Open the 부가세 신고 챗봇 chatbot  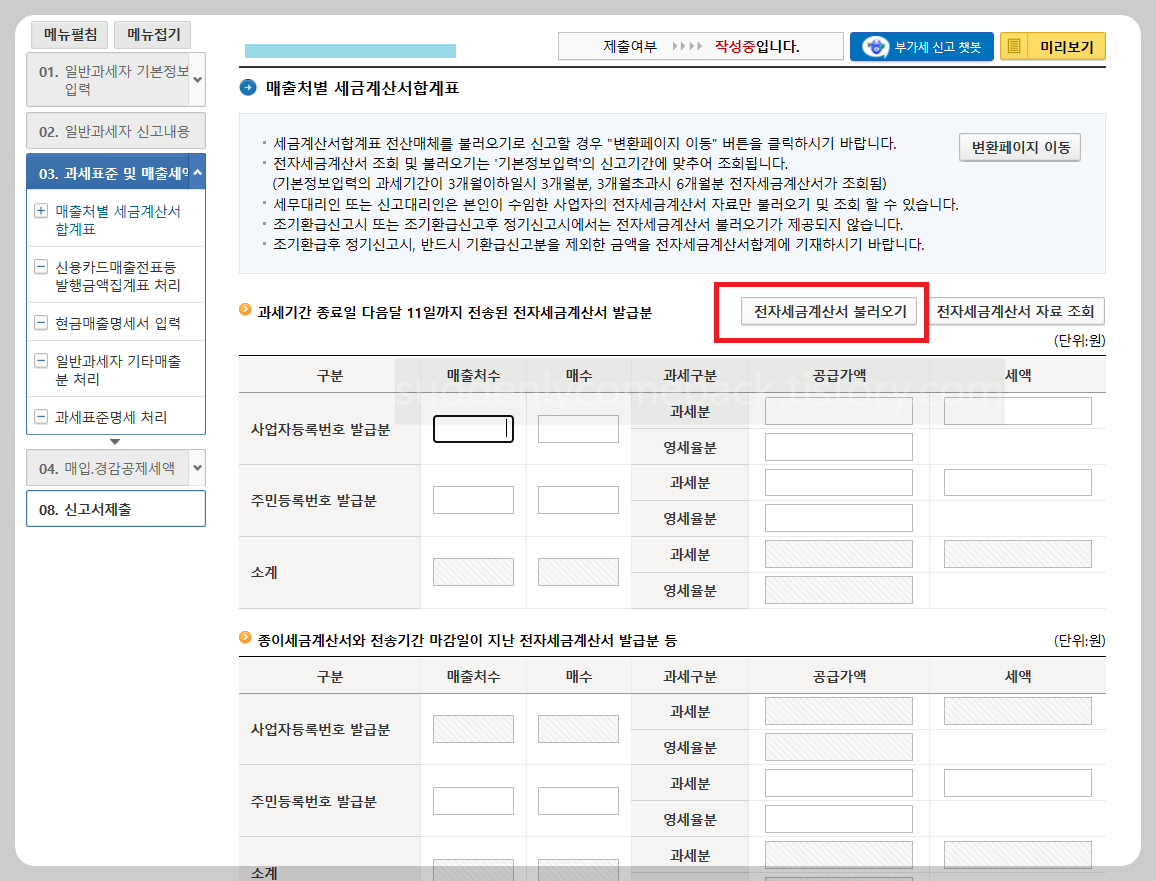point(920,46)
